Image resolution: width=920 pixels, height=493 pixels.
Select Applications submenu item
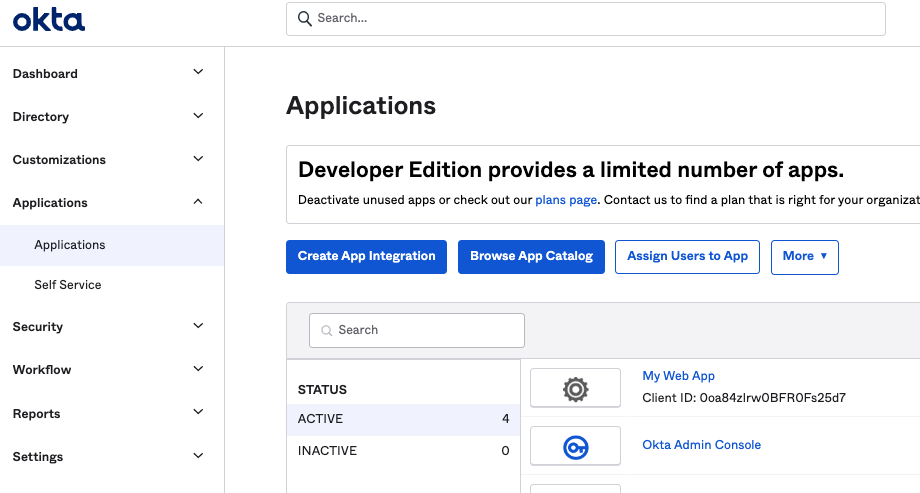coord(70,245)
